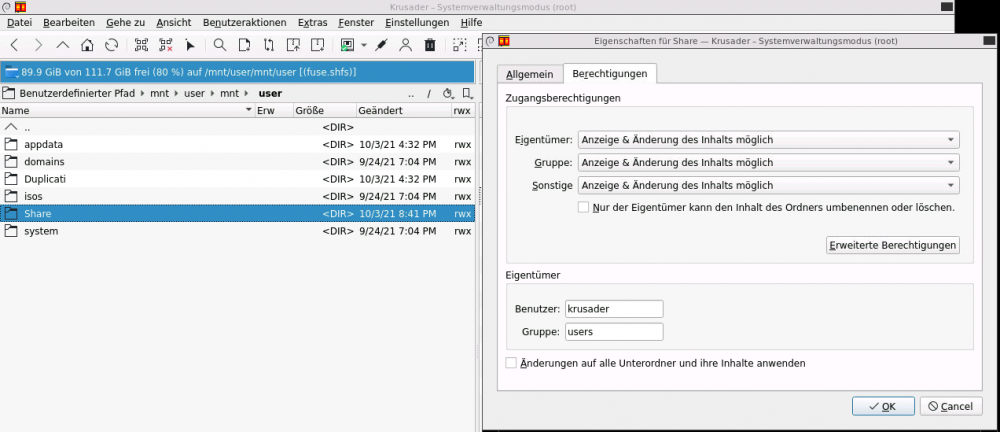Open dropdown arrow next to terminal icon
The height and width of the screenshot is (432, 1000).
pos(364,45)
